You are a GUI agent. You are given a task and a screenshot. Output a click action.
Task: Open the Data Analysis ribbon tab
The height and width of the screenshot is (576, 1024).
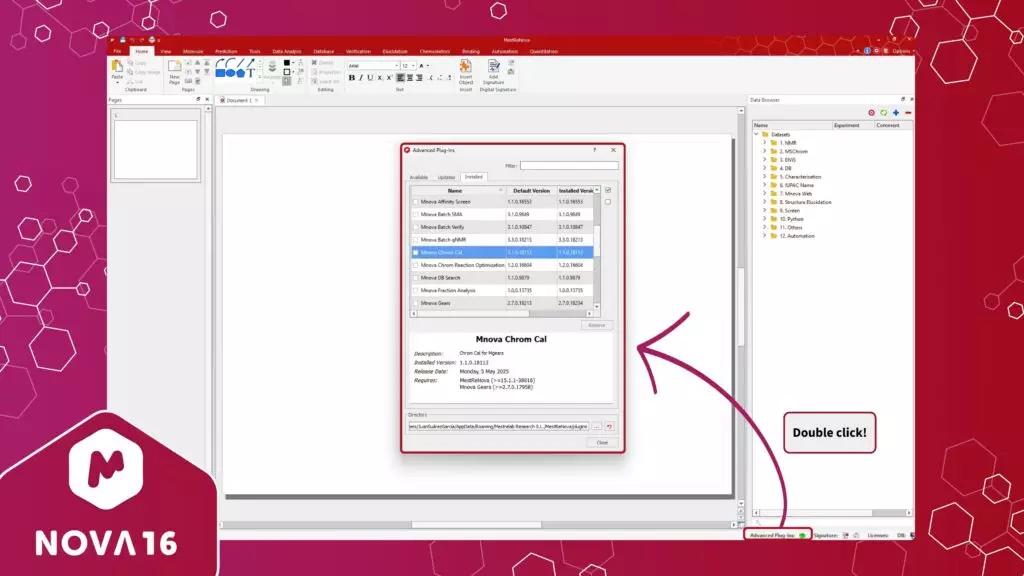click(286, 51)
